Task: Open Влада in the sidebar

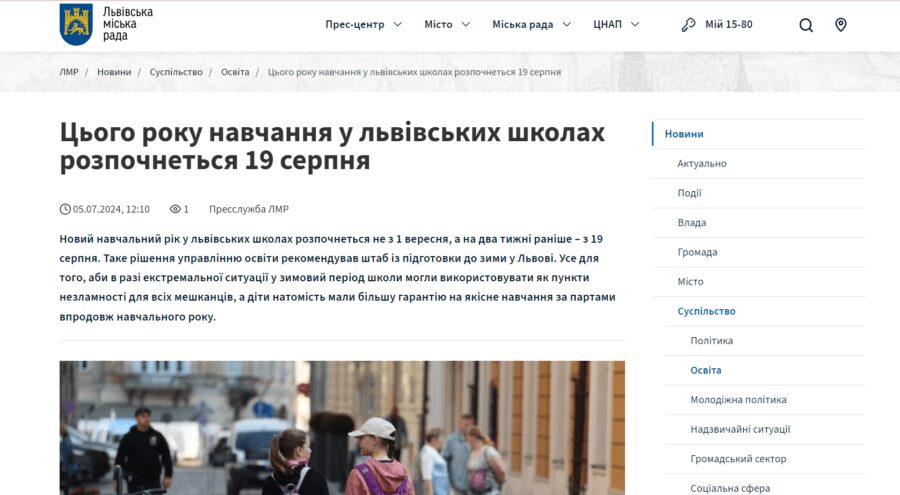Action: (692, 223)
